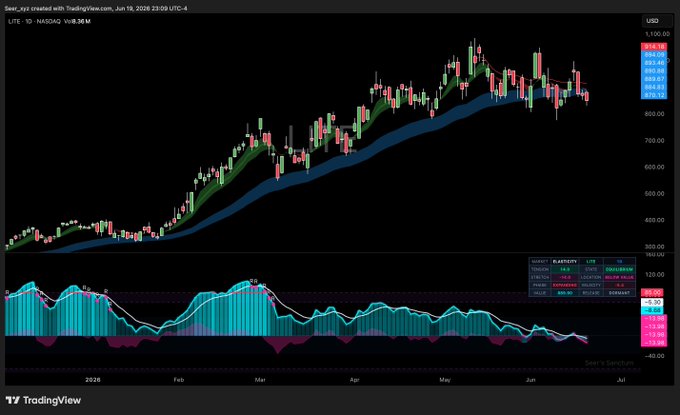Click the 500.00 price axis label
Image resolution: width=680 pixels, height=415 pixels.
tap(654, 193)
